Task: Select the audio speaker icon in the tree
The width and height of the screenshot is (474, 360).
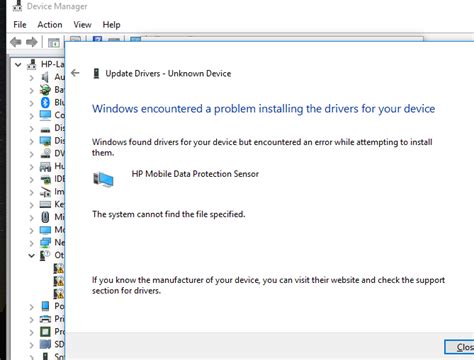Action: (x=45, y=77)
